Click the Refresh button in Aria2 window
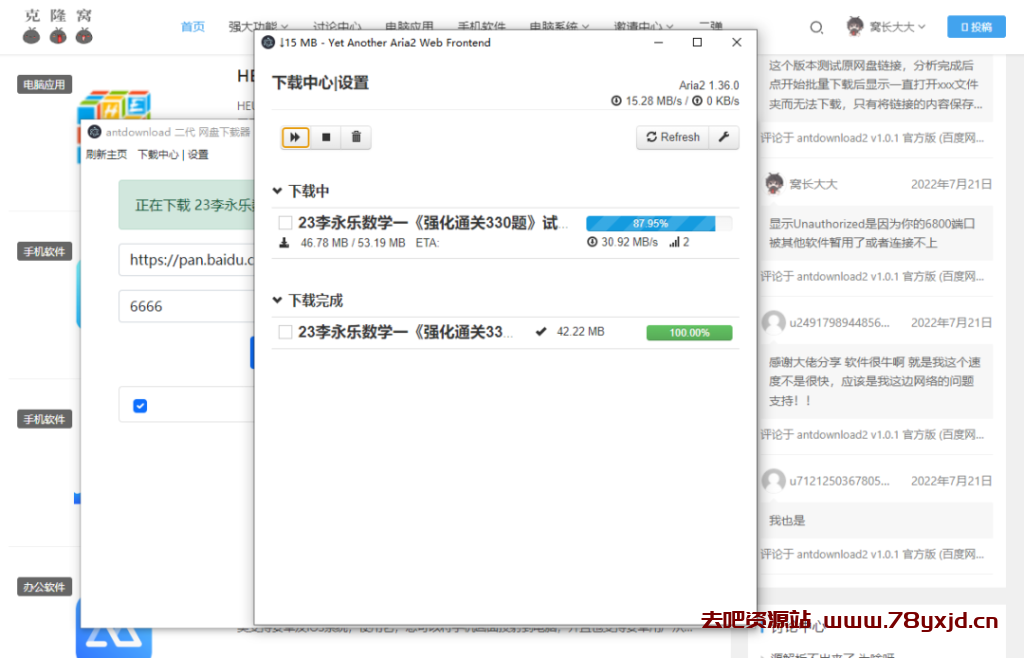Viewport: 1024px width, 658px height. coord(673,137)
